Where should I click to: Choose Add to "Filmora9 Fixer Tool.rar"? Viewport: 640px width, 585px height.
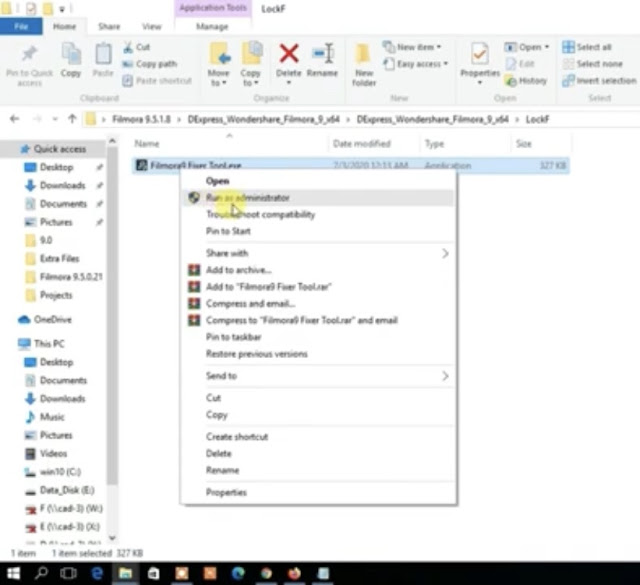tap(319, 287)
